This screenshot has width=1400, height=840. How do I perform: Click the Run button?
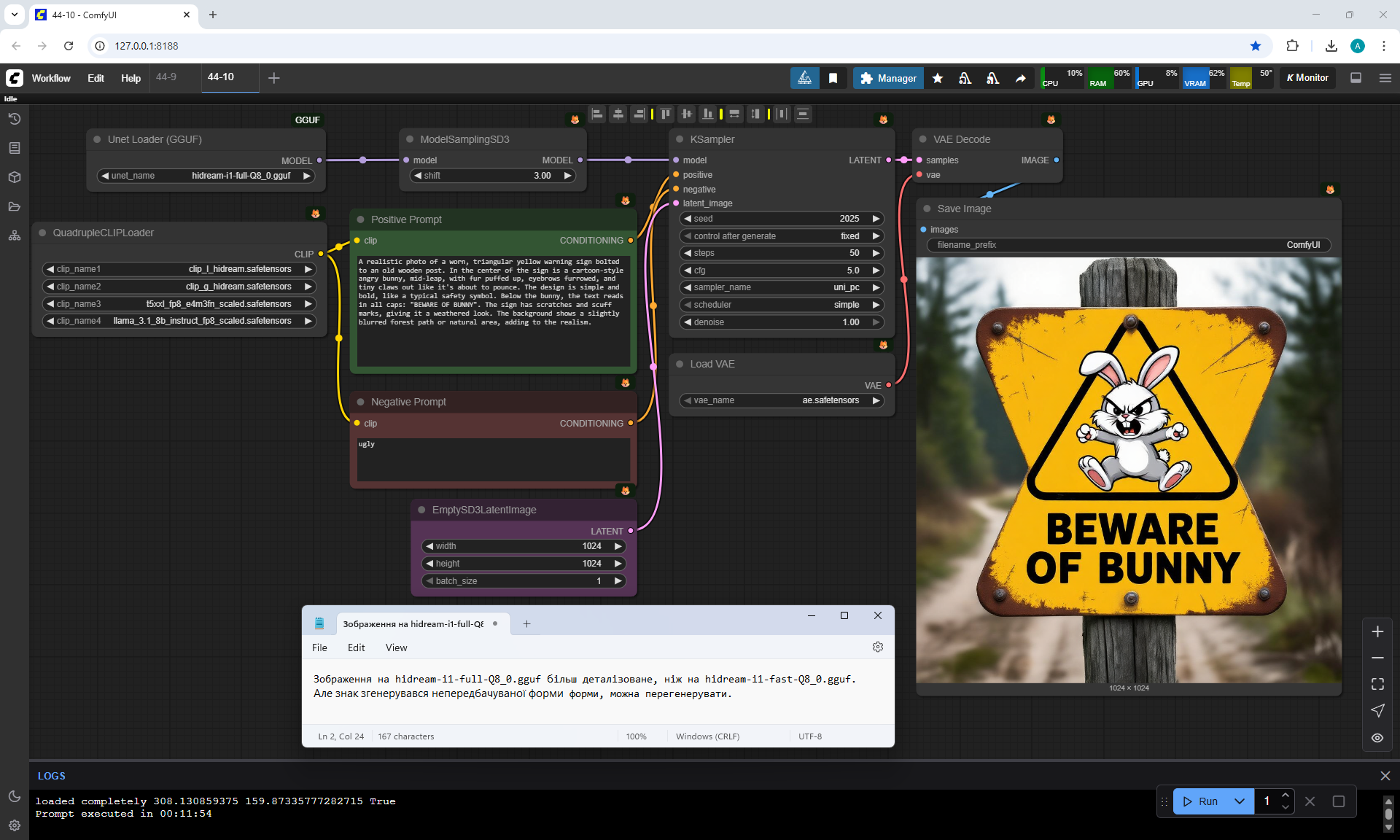click(1200, 801)
